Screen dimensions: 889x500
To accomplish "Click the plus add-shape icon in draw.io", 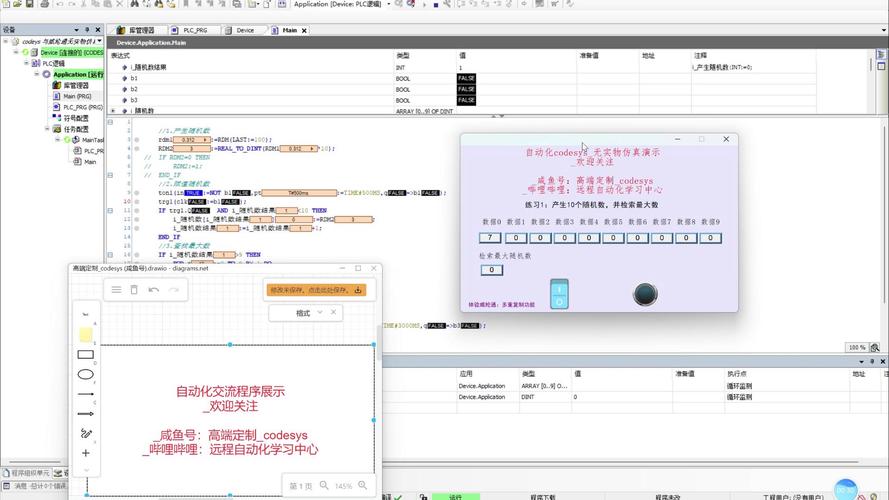I will (x=86, y=453).
